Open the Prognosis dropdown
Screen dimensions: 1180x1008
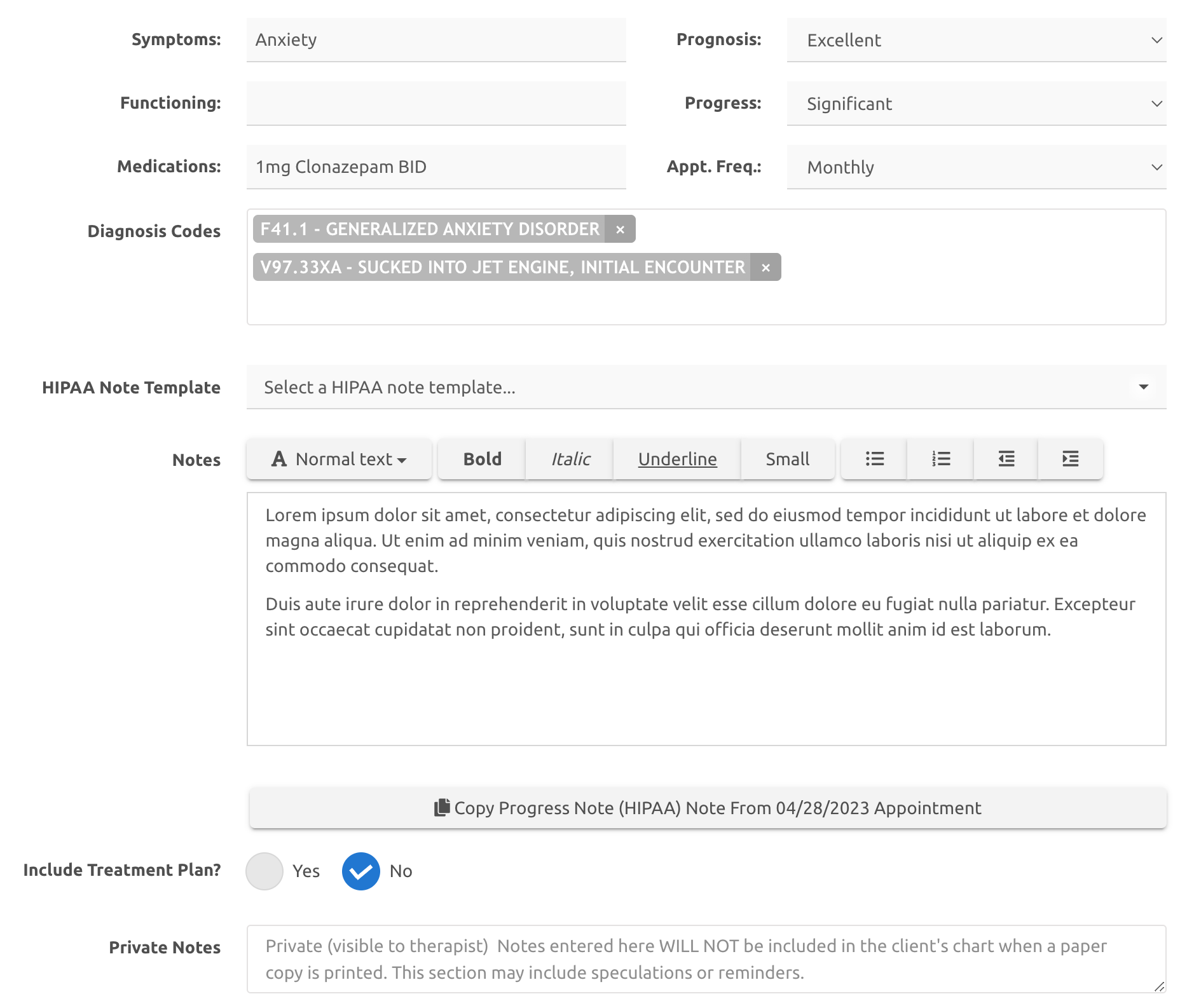[977, 40]
